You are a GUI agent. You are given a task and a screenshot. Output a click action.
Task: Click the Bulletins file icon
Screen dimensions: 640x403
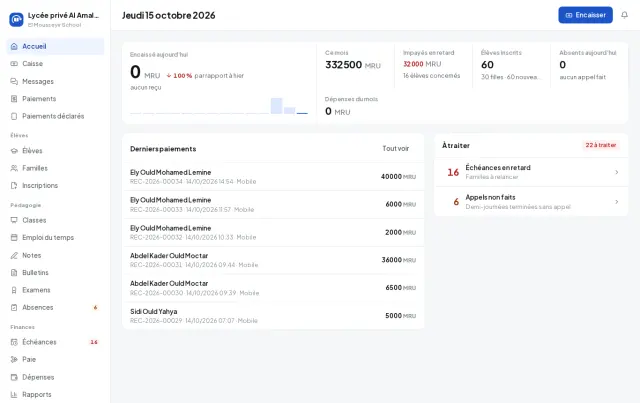tap(14, 272)
